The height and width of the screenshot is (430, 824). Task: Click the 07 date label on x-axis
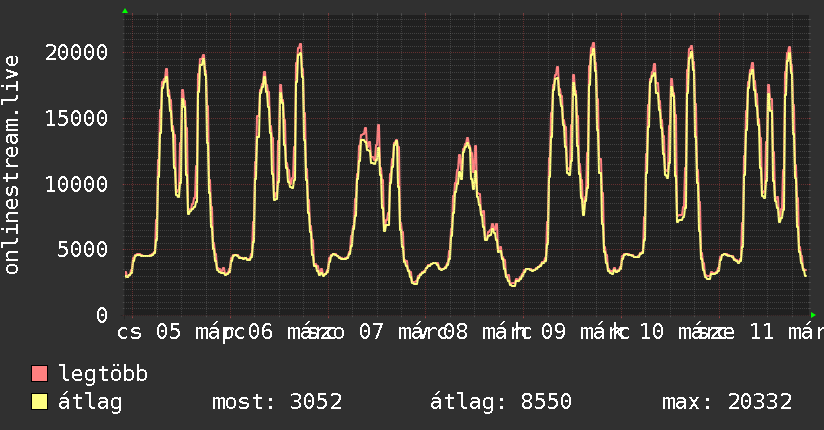371,332
